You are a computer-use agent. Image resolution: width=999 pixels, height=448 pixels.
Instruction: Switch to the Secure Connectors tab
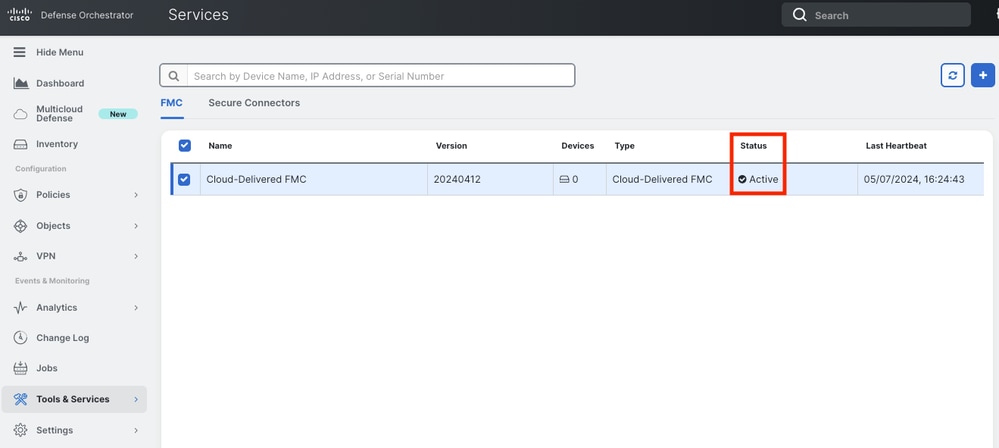(x=254, y=103)
